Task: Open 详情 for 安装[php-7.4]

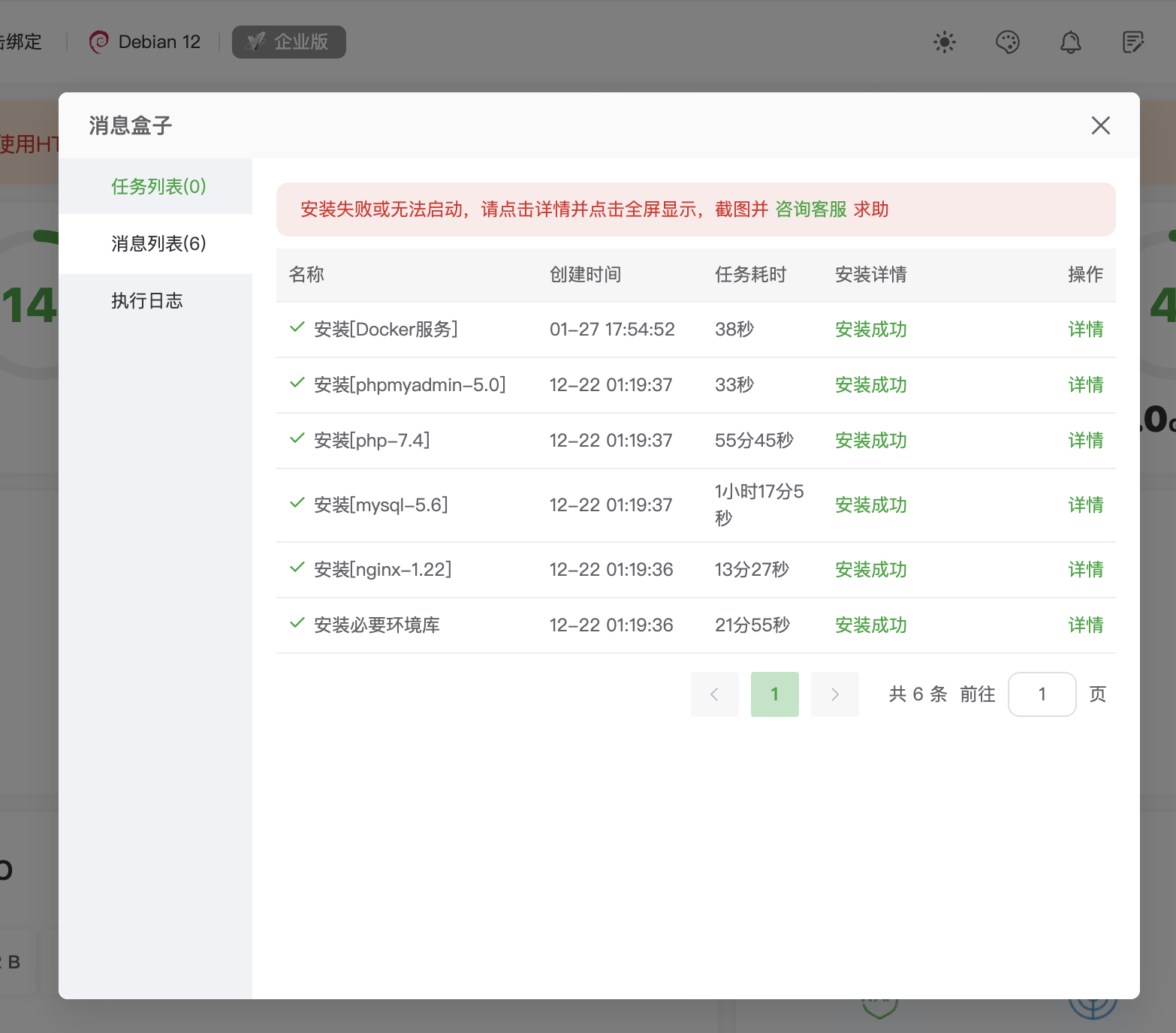Action: click(x=1085, y=441)
